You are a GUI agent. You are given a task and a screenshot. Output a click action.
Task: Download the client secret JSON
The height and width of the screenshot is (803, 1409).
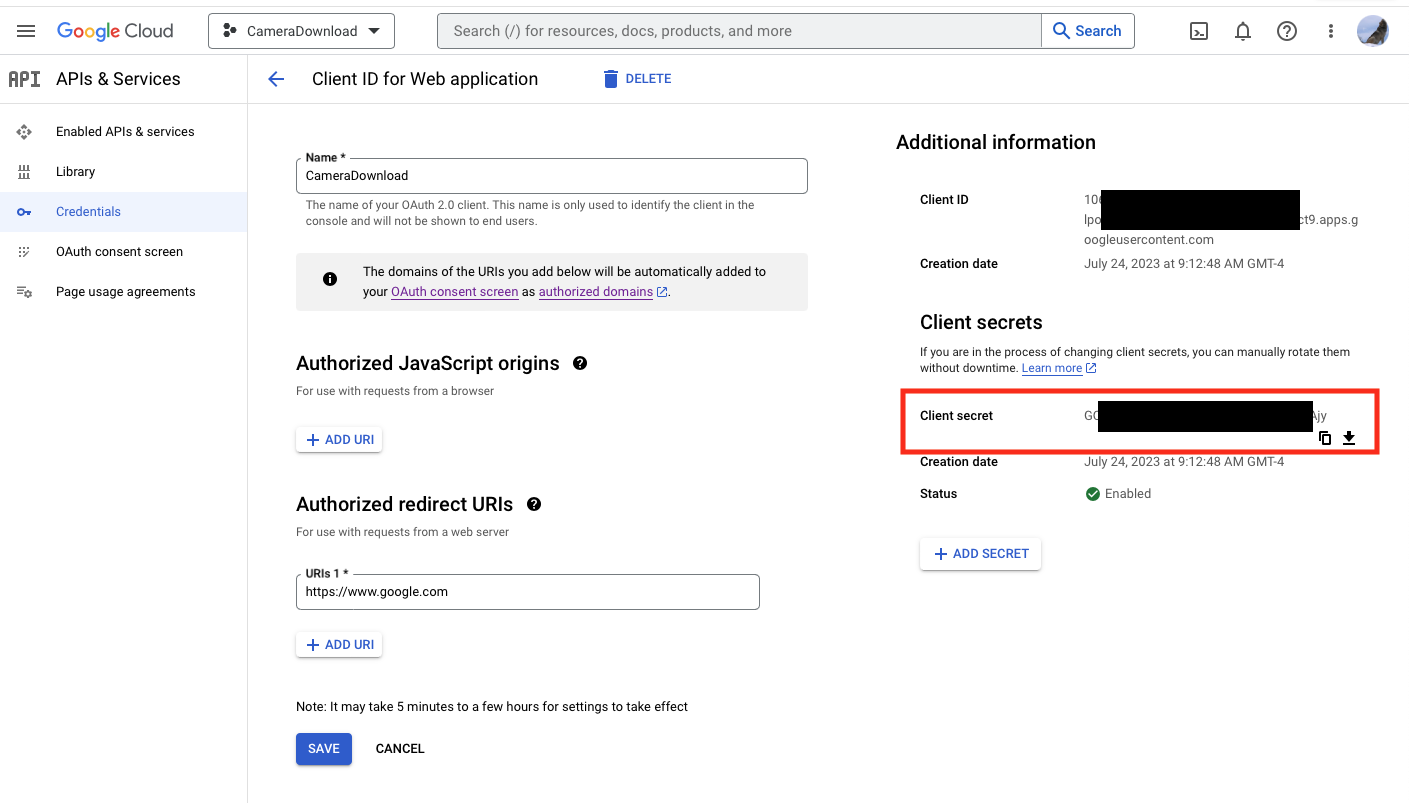(x=1349, y=438)
